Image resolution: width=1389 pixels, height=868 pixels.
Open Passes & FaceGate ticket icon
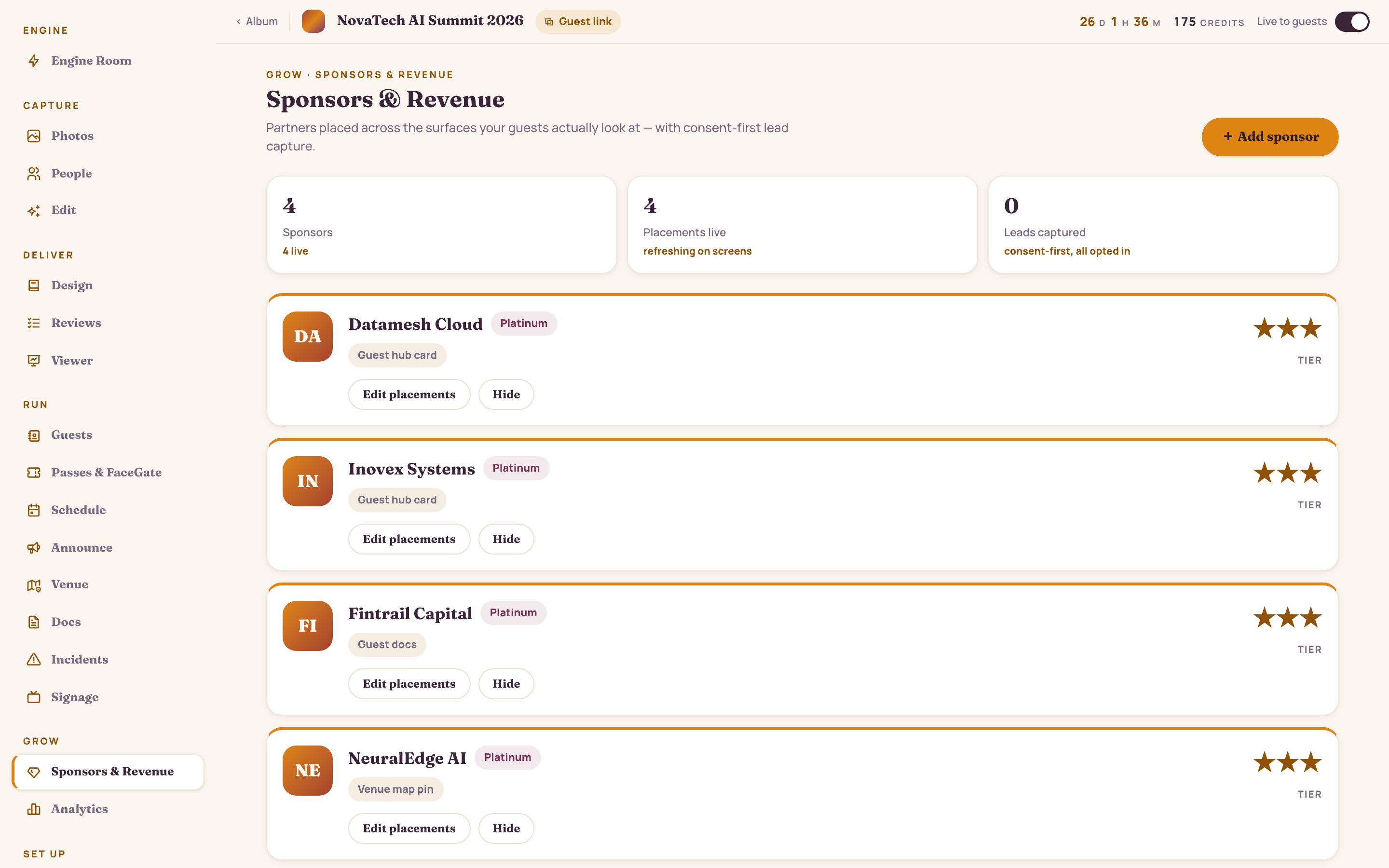[x=34, y=473]
